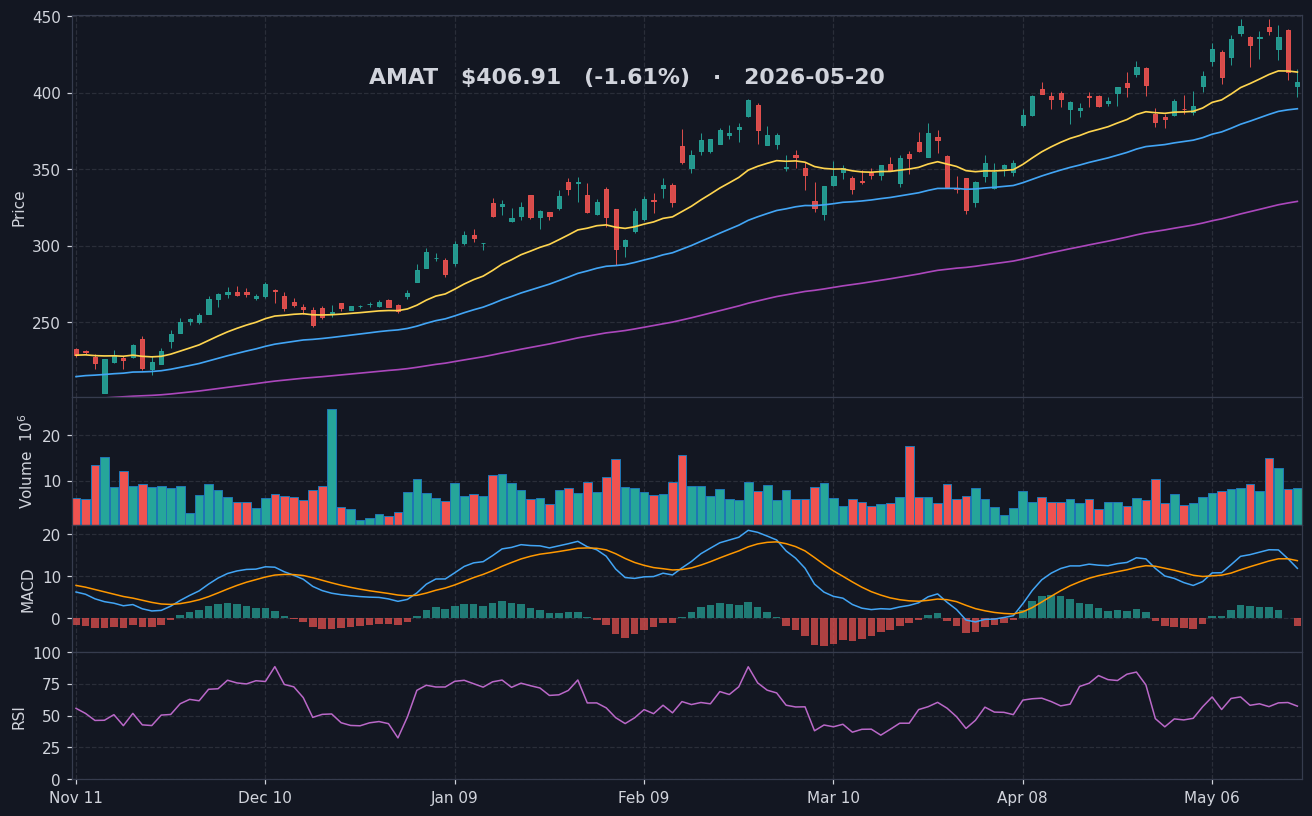The height and width of the screenshot is (816, 1312).
Task: Click the Mar 10 date tick
Action: [x=834, y=798]
